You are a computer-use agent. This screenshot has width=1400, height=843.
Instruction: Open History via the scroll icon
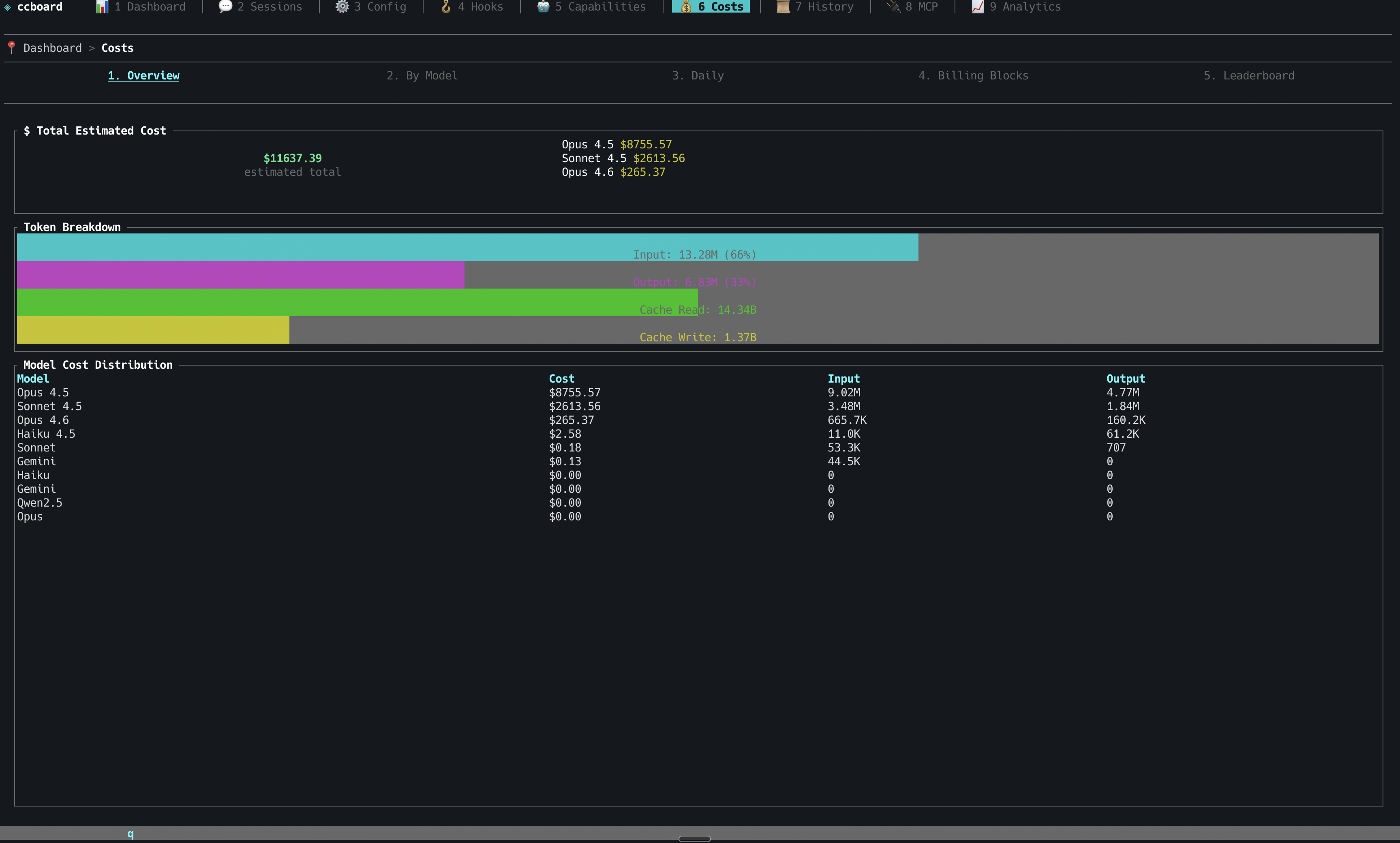pos(783,7)
